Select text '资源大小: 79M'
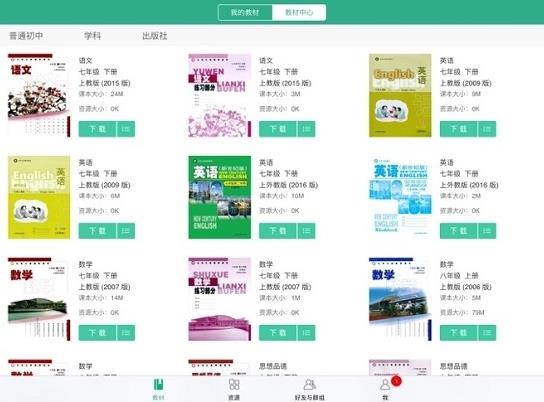This screenshot has width=544, height=402. click(x=462, y=313)
